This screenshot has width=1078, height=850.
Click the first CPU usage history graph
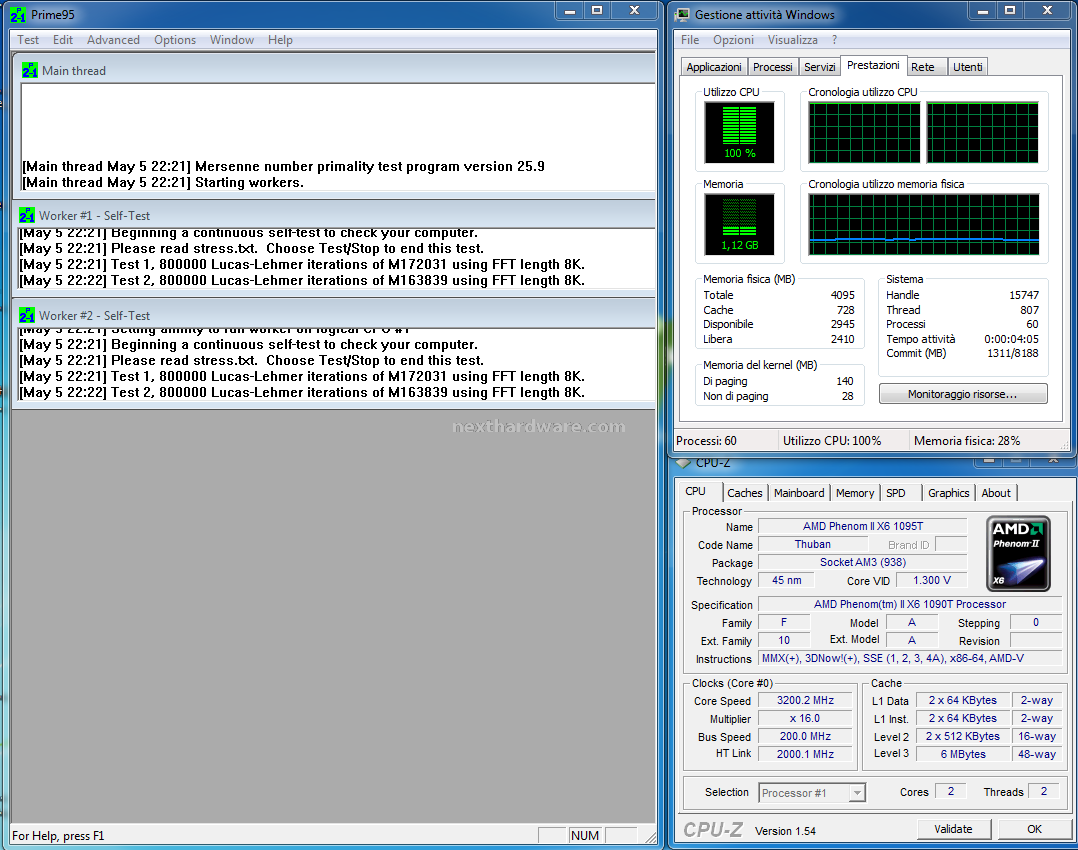tap(864, 133)
